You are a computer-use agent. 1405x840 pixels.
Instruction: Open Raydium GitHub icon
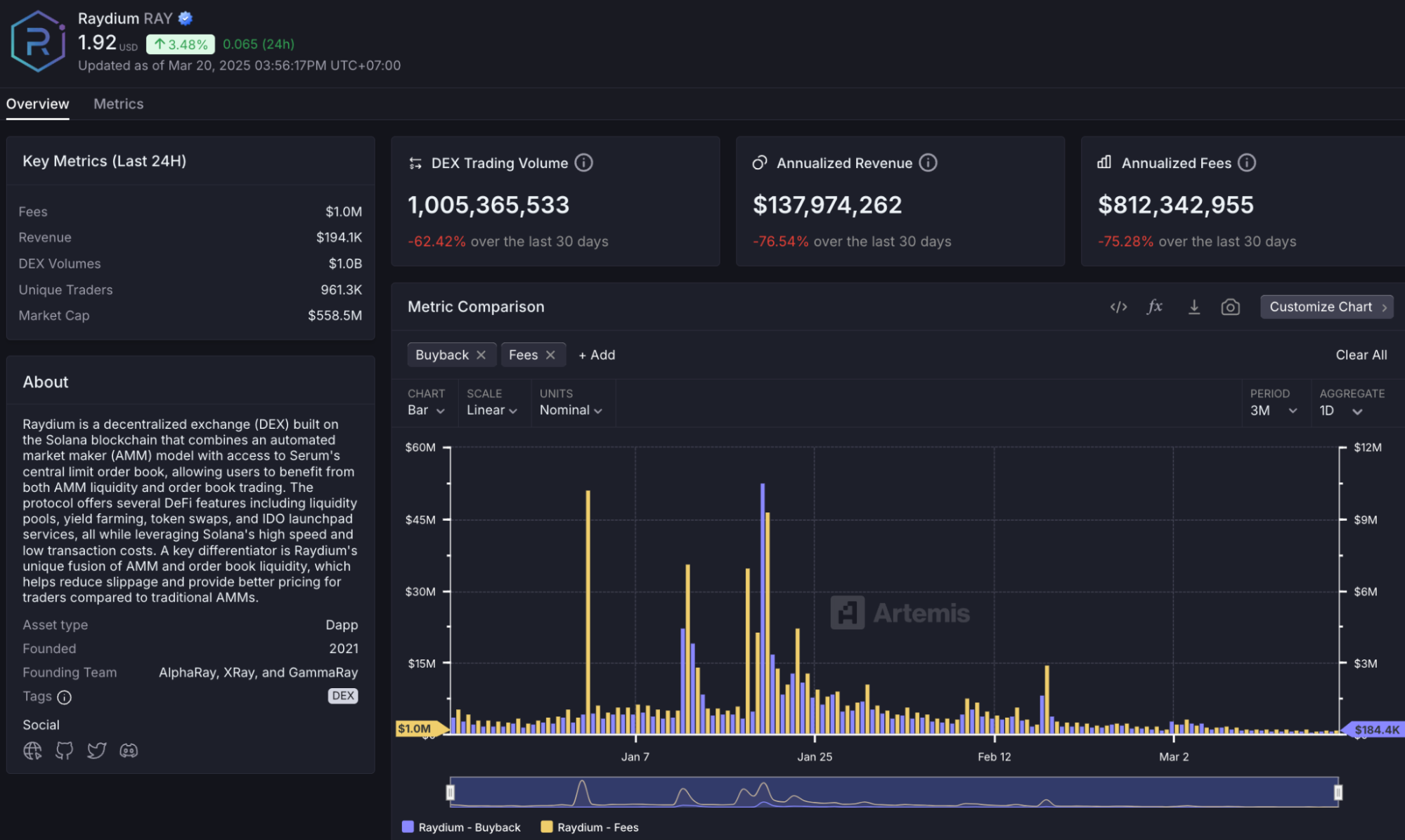click(x=65, y=751)
